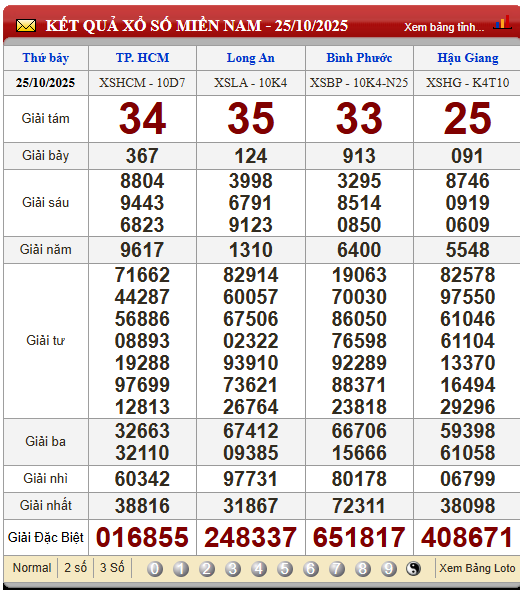
Task: Select digit filter ball 1
Action: [181, 569]
